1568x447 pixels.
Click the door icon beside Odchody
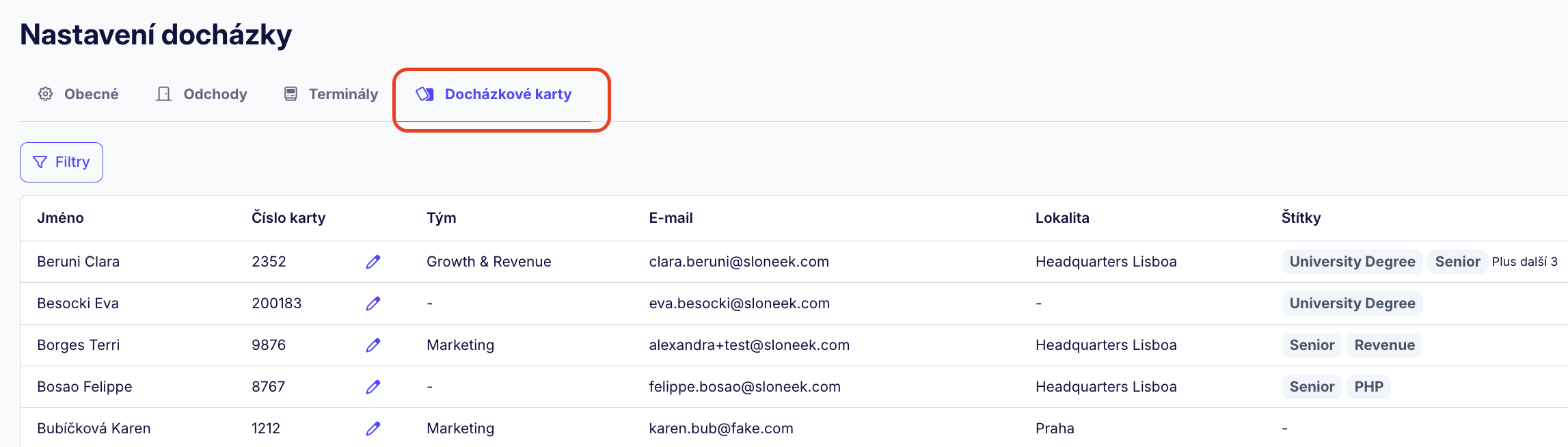[x=163, y=94]
